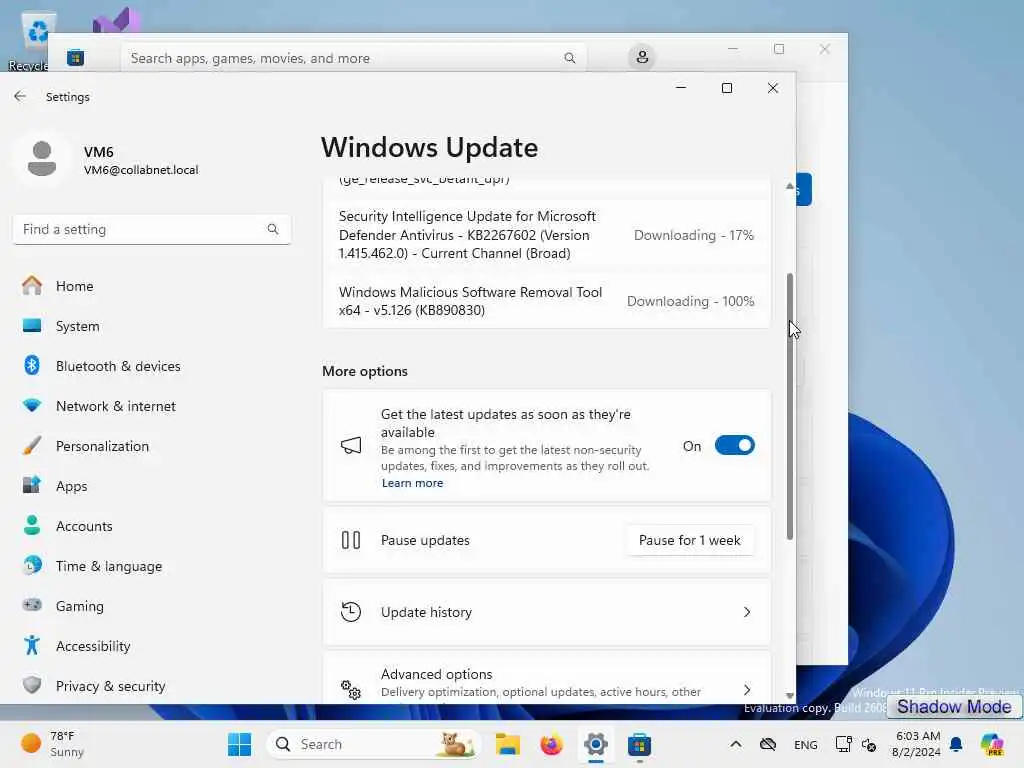Click the VM6@collabnet.local account text
Viewport: 1024px width, 768px height.
coord(141,170)
